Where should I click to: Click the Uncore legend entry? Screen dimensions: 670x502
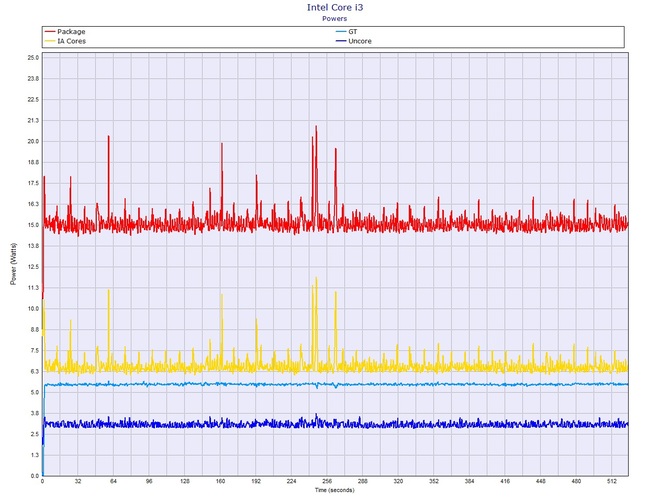click(x=354, y=41)
